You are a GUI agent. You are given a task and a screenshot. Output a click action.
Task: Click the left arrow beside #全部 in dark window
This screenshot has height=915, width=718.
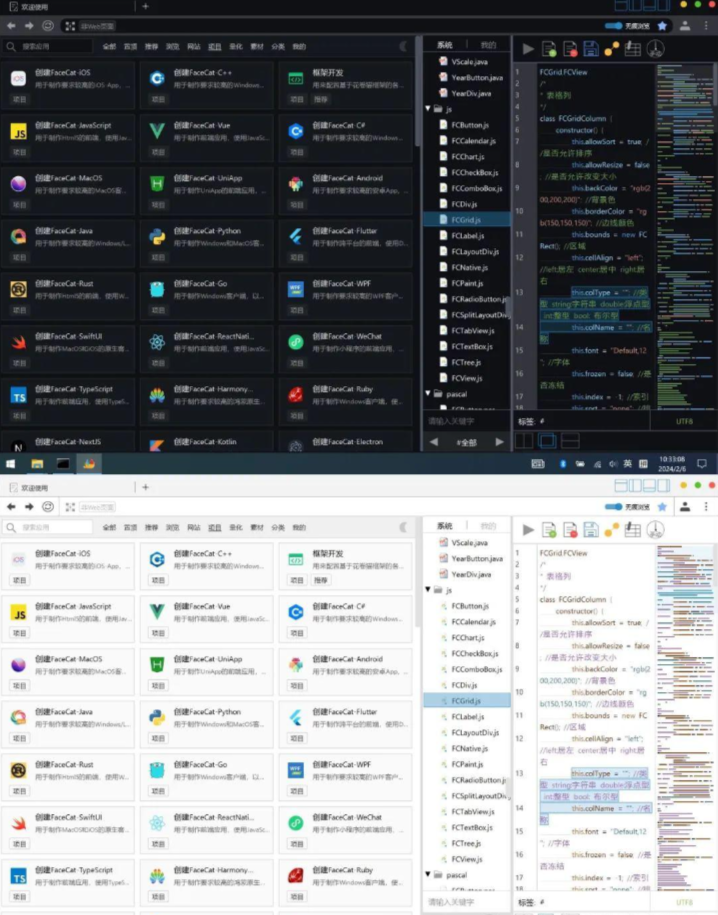pos(434,442)
